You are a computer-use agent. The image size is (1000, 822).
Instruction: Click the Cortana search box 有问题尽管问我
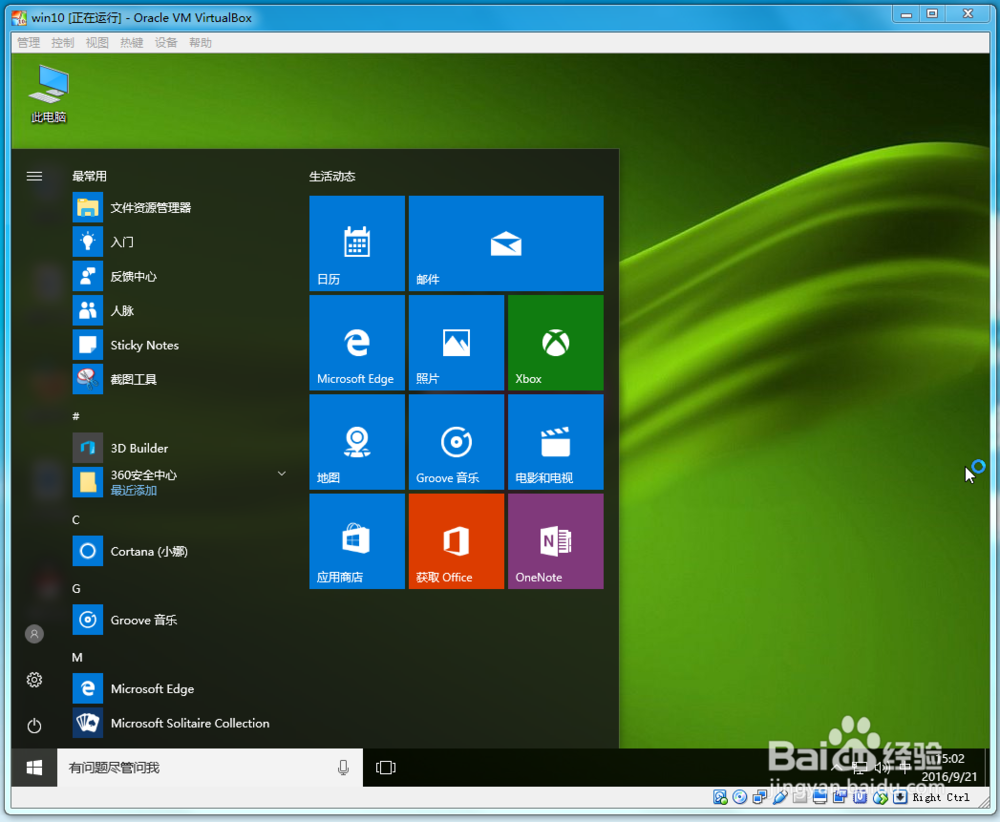point(210,768)
